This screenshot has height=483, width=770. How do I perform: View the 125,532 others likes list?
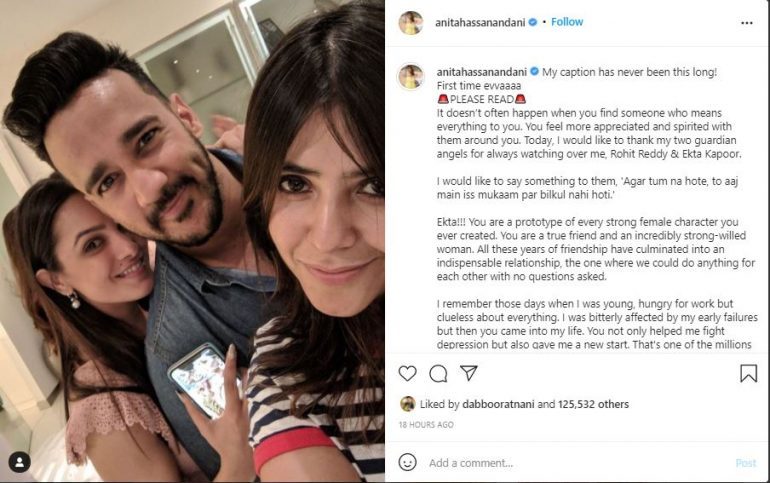(x=593, y=404)
